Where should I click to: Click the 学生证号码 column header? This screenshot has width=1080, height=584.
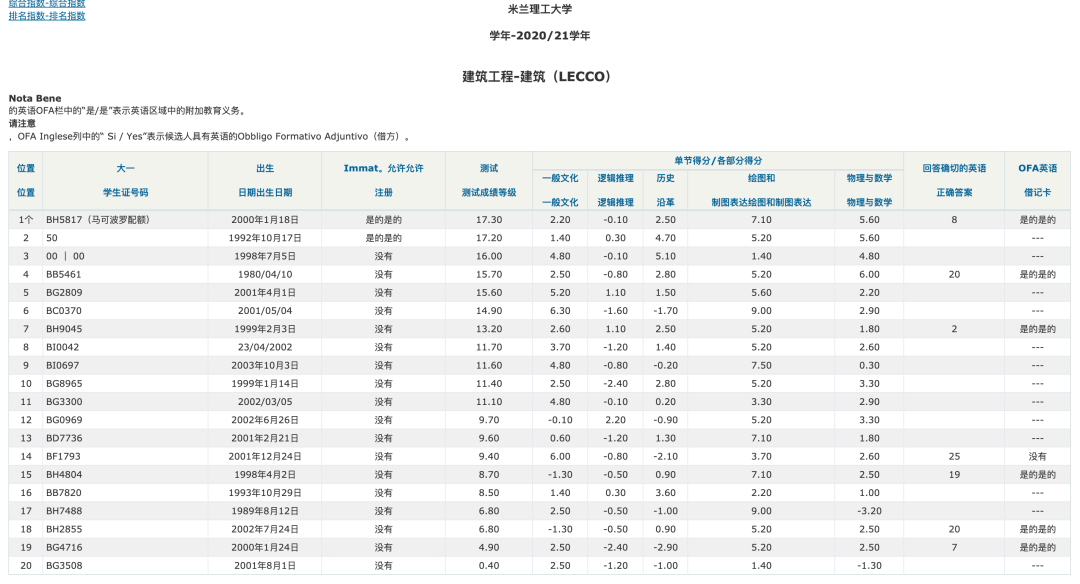click(x=125, y=193)
